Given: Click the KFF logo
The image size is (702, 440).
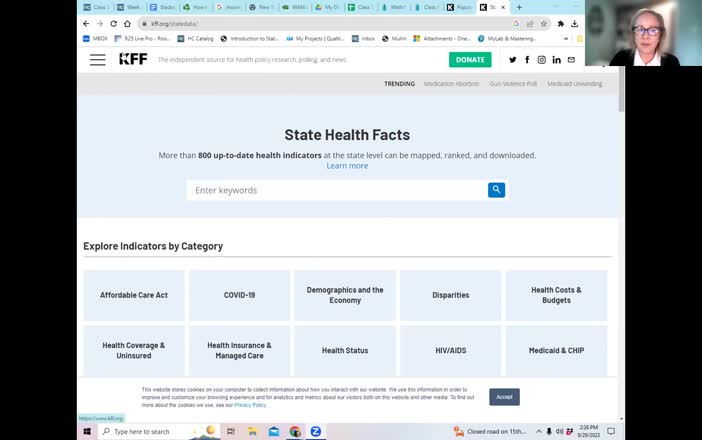Looking at the screenshot, I should (x=133, y=59).
